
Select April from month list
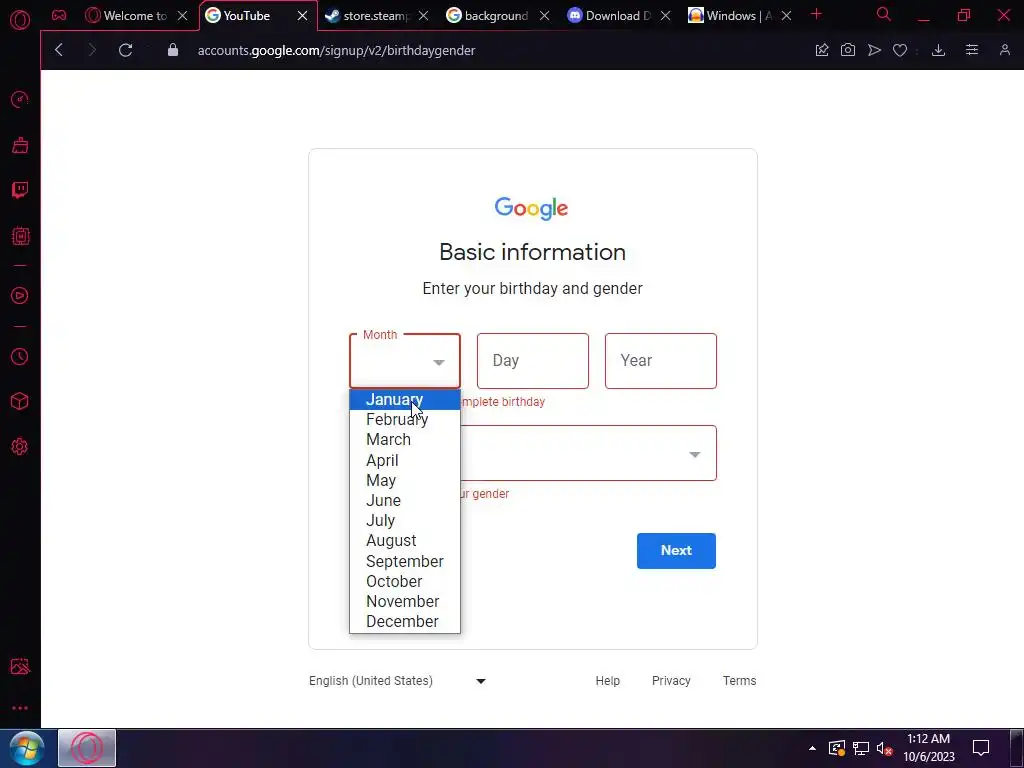[405, 460]
